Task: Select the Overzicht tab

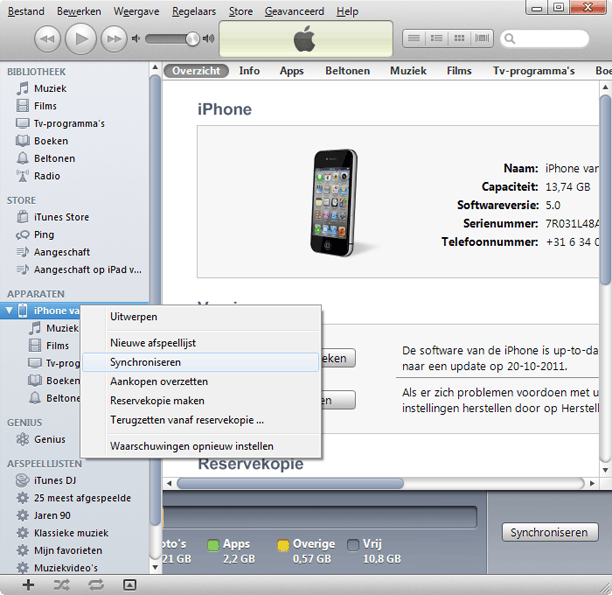Action: [x=196, y=71]
